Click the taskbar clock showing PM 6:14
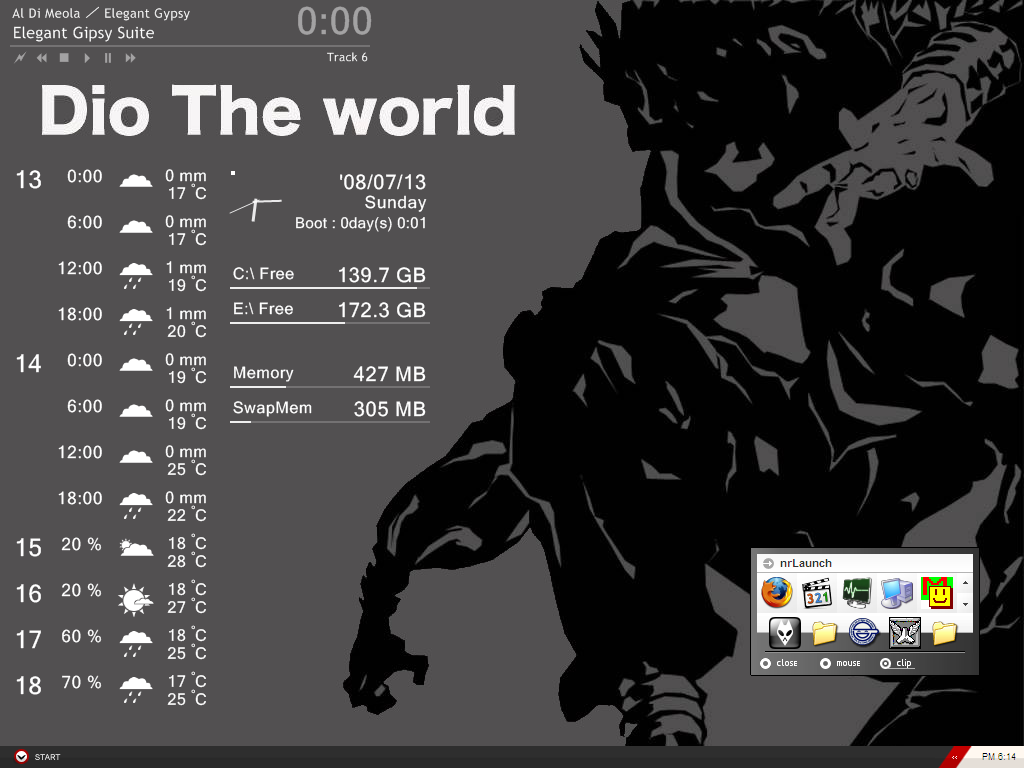The height and width of the screenshot is (768, 1024). coord(997,756)
